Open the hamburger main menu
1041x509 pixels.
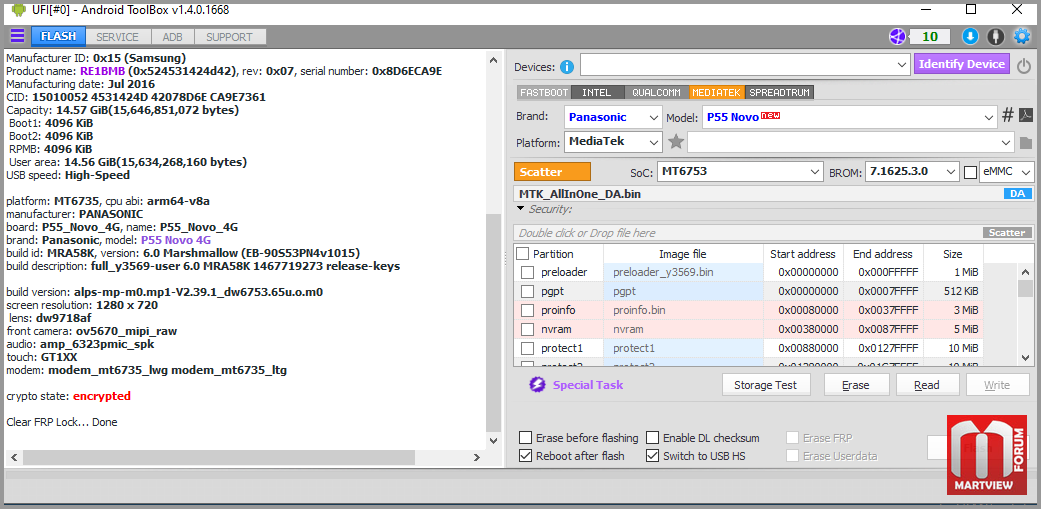pyautogui.click(x=17, y=36)
